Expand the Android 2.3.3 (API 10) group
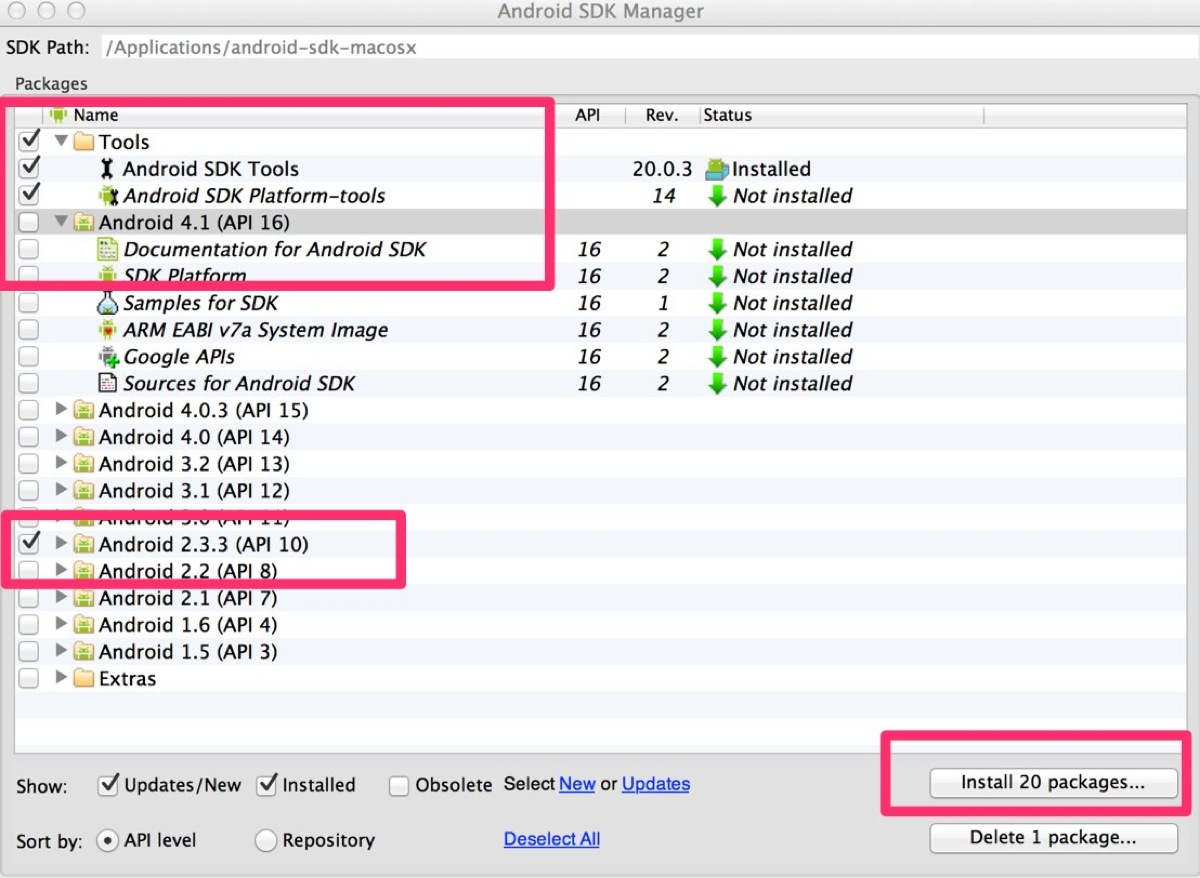This screenshot has height=878, width=1200. (x=62, y=544)
